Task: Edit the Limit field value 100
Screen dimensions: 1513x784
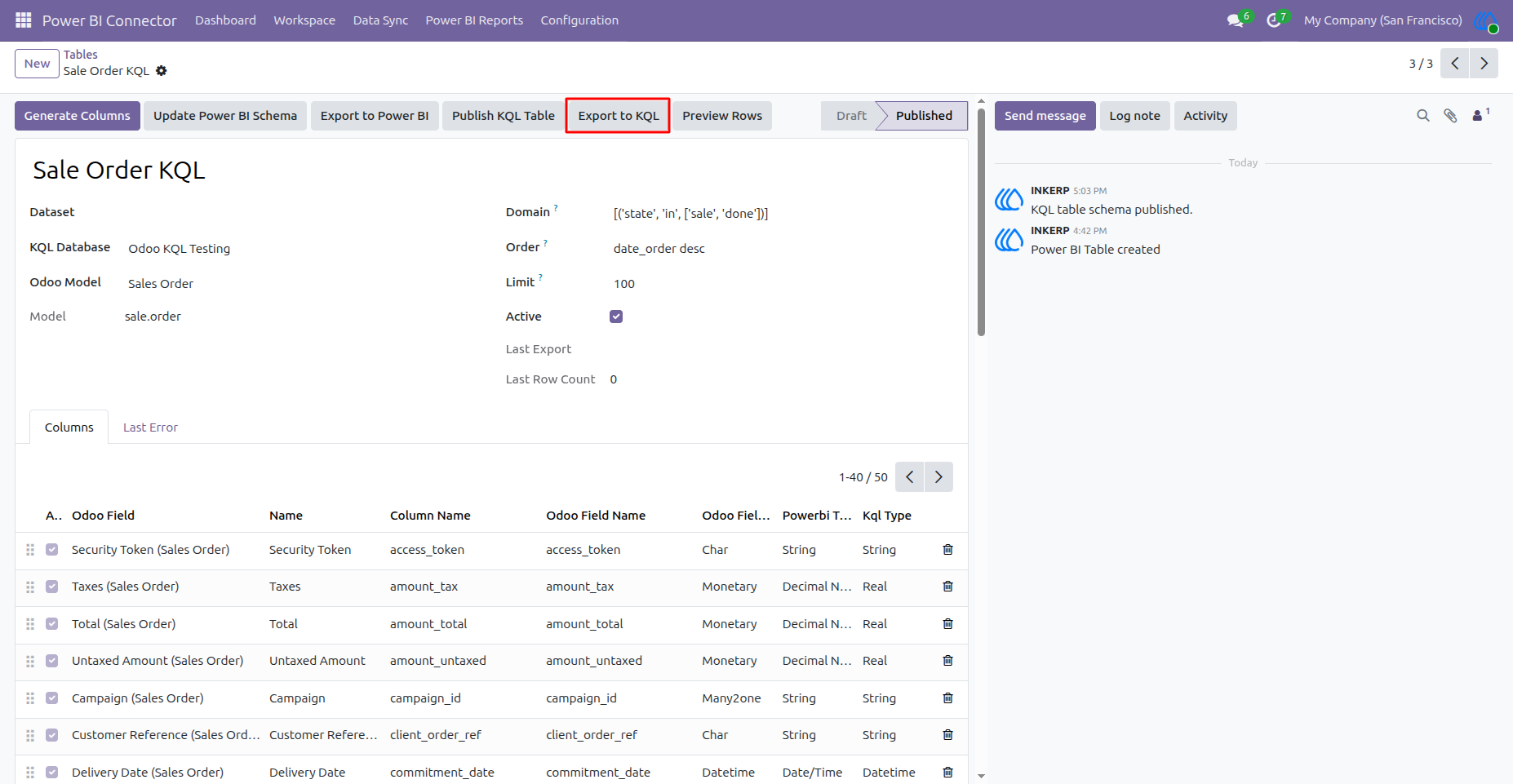Action: tap(782, 284)
